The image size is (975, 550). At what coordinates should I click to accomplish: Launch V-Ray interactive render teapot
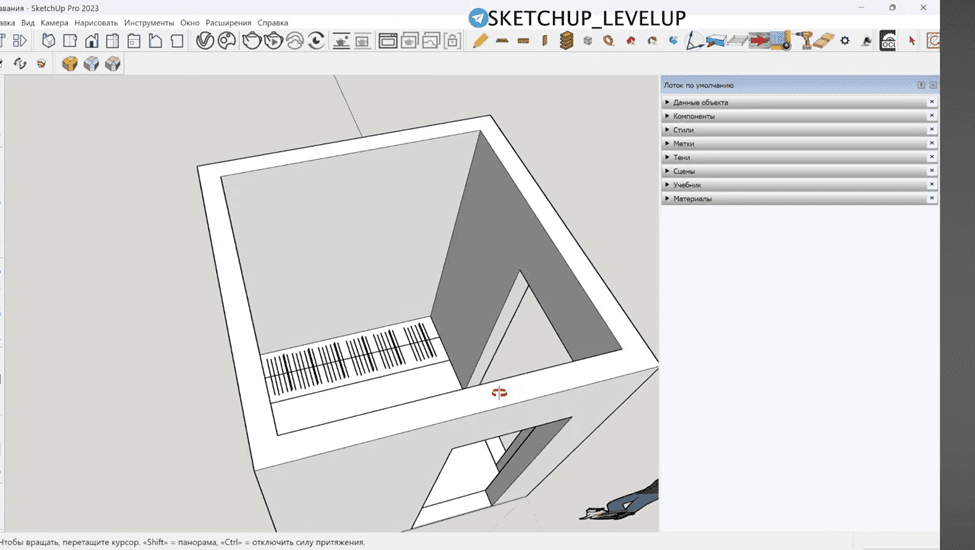tap(273, 41)
